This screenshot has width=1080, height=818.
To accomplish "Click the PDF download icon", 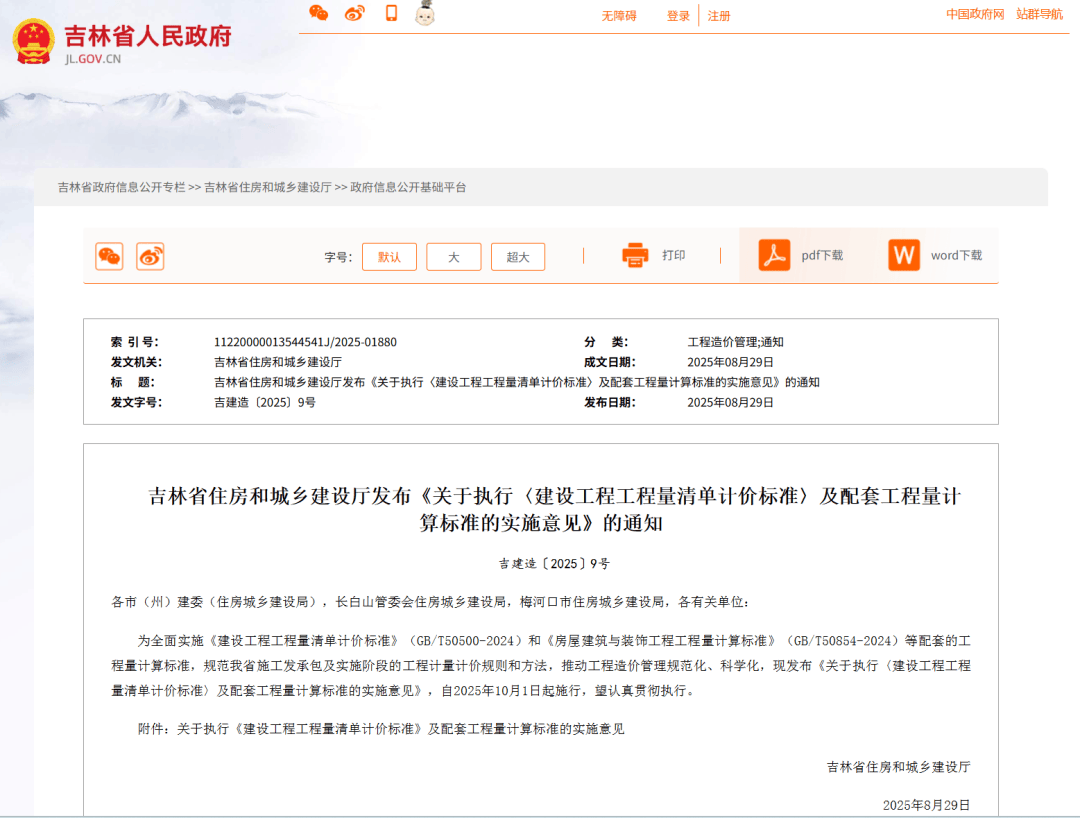I will coord(774,255).
